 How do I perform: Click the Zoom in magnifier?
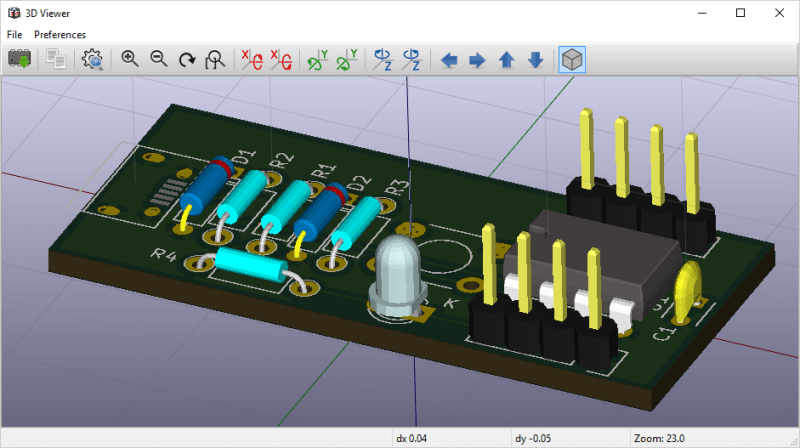tap(130, 60)
